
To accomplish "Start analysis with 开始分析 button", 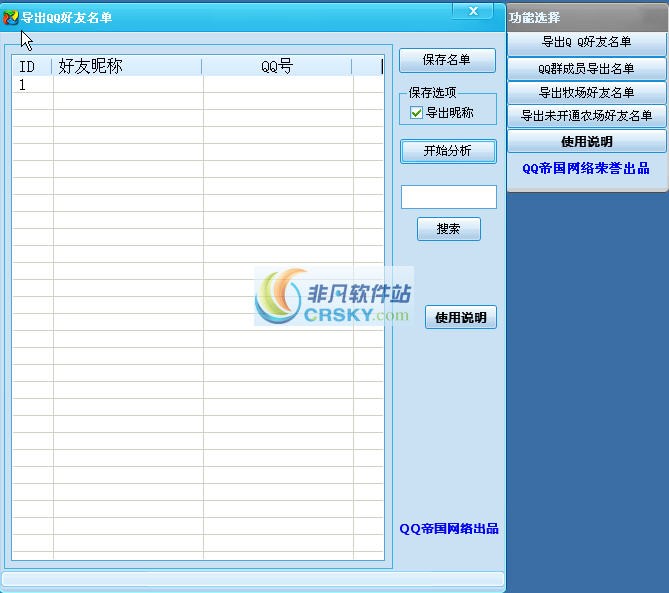I will click(448, 151).
